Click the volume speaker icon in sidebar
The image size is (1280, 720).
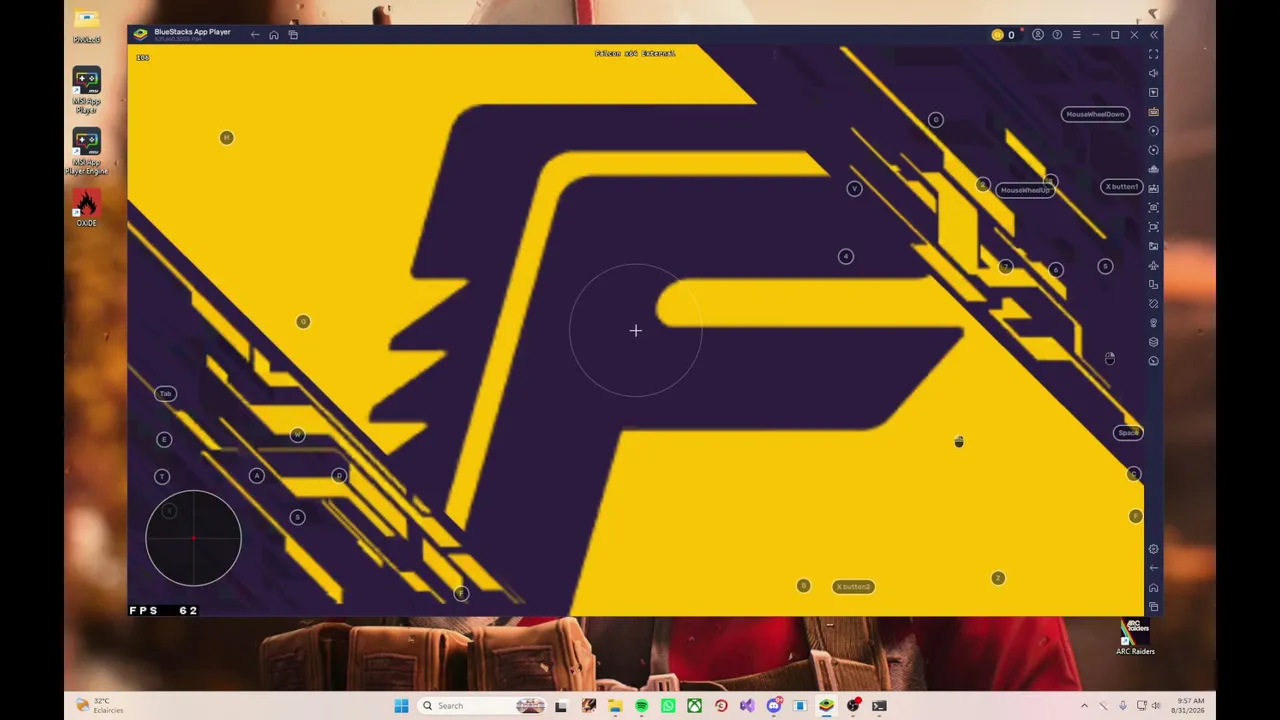click(1153, 73)
